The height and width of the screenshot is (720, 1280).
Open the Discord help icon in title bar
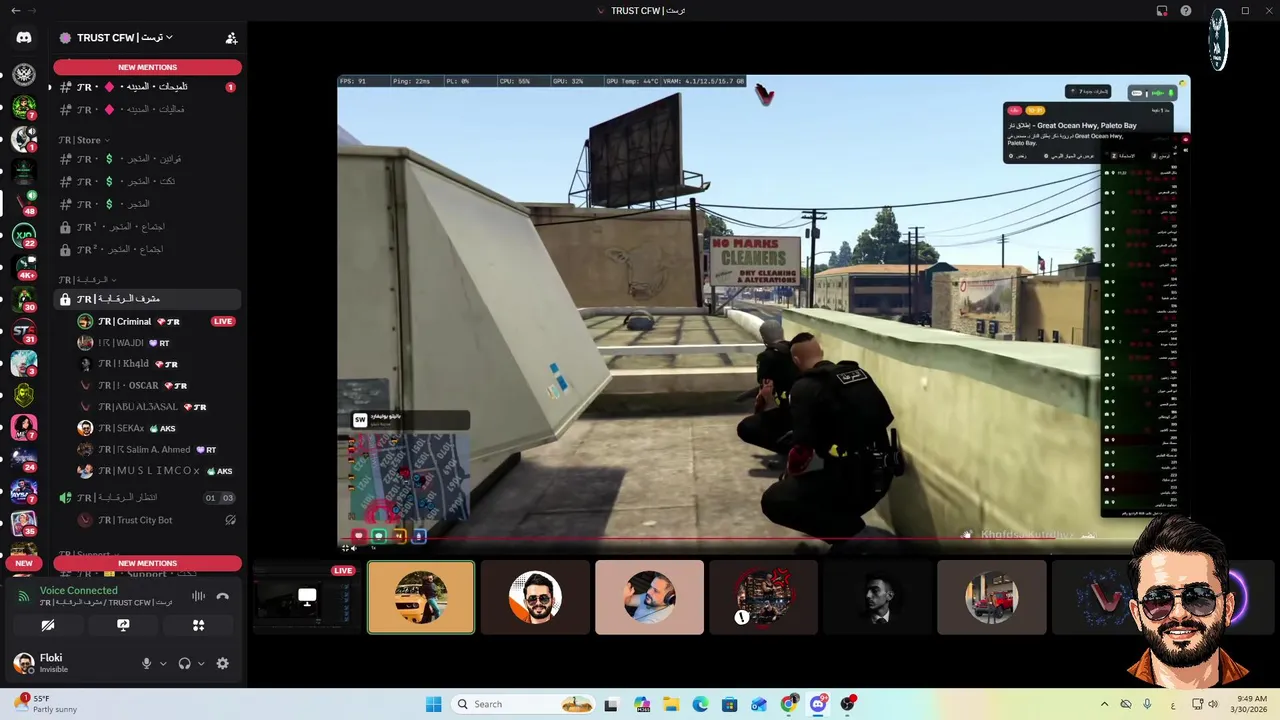1185,11
